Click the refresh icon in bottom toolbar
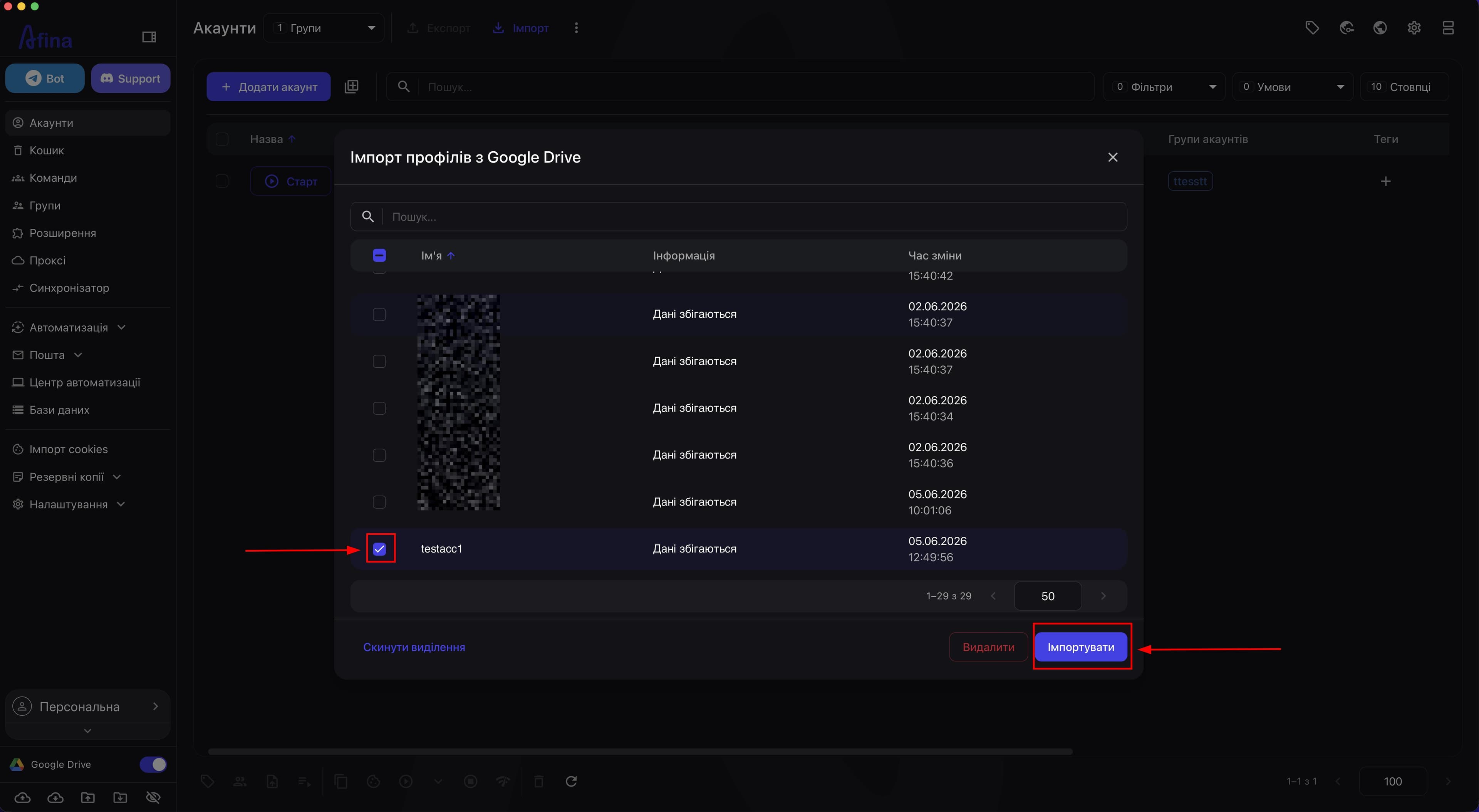 (571, 781)
